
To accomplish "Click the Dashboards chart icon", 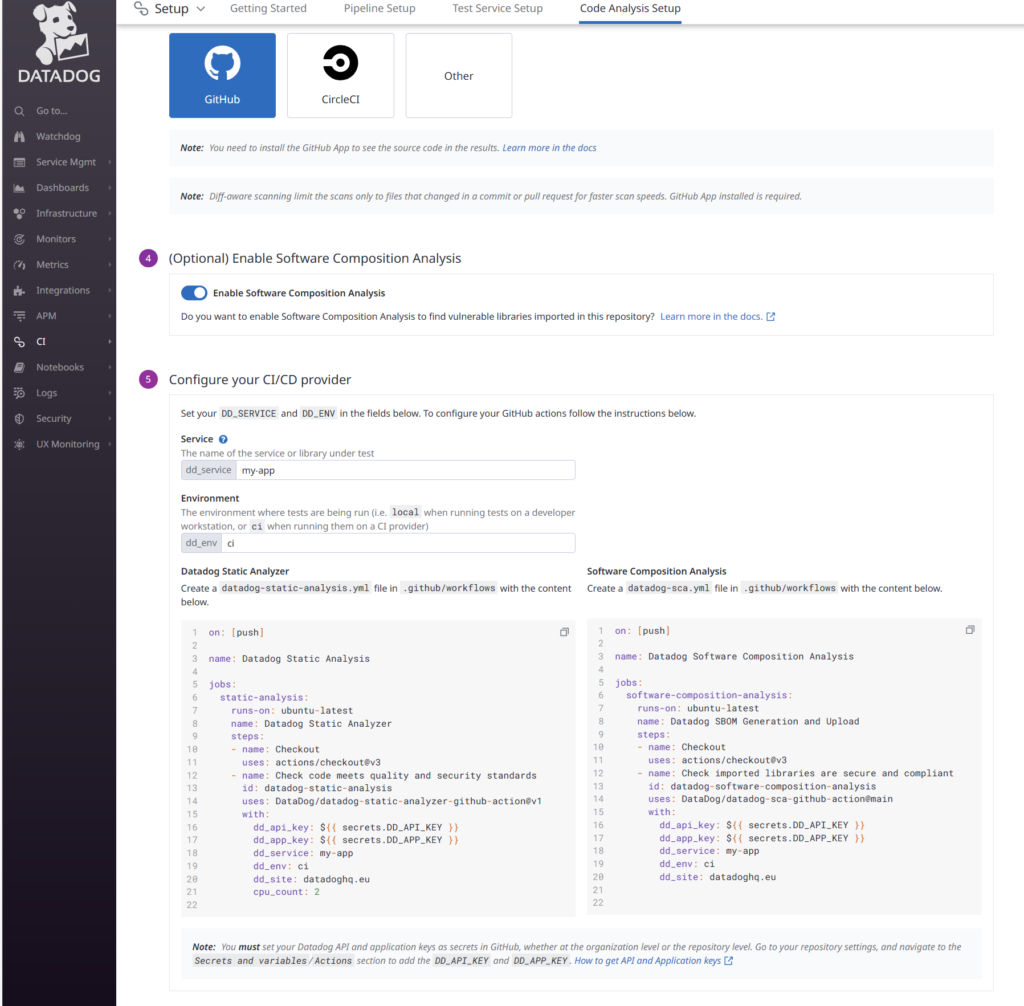I will tap(20, 188).
